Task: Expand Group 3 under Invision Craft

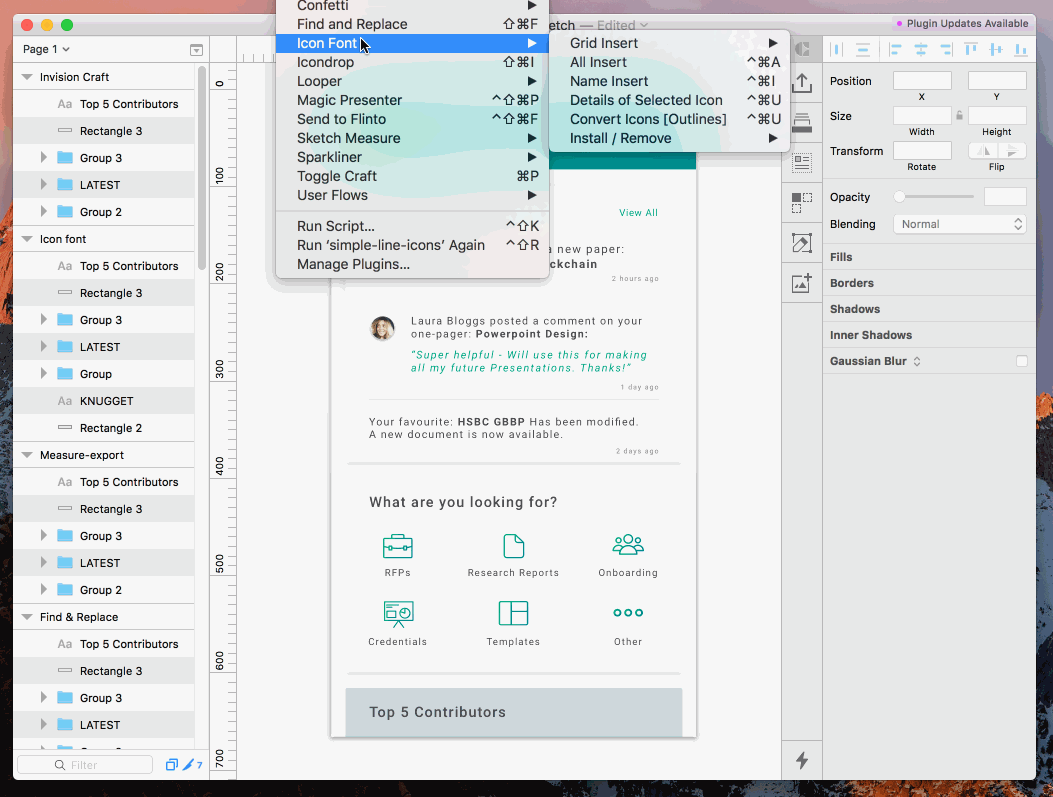Action: coord(44,158)
